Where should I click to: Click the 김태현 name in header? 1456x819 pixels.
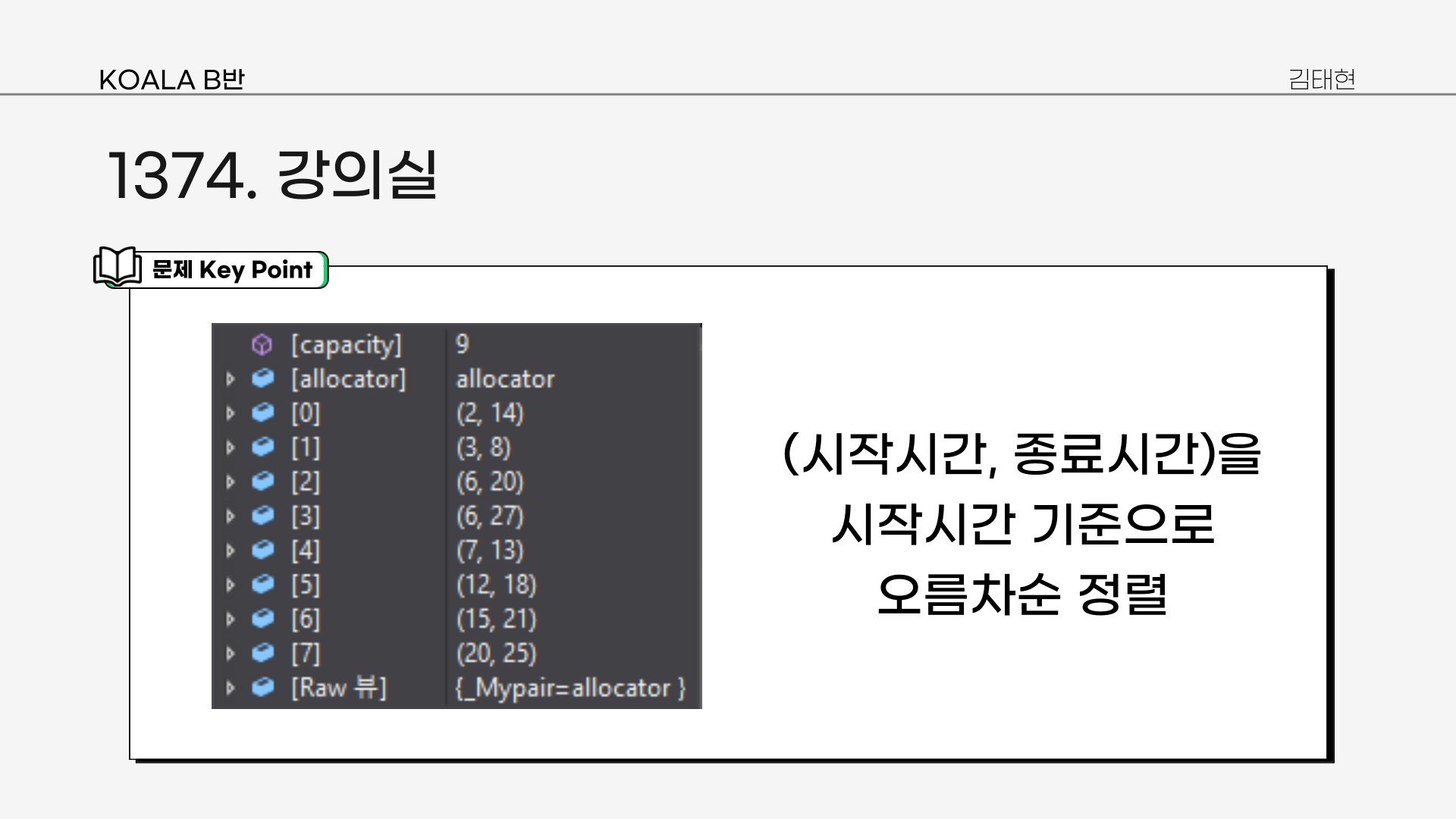(x=1322, y=79)
